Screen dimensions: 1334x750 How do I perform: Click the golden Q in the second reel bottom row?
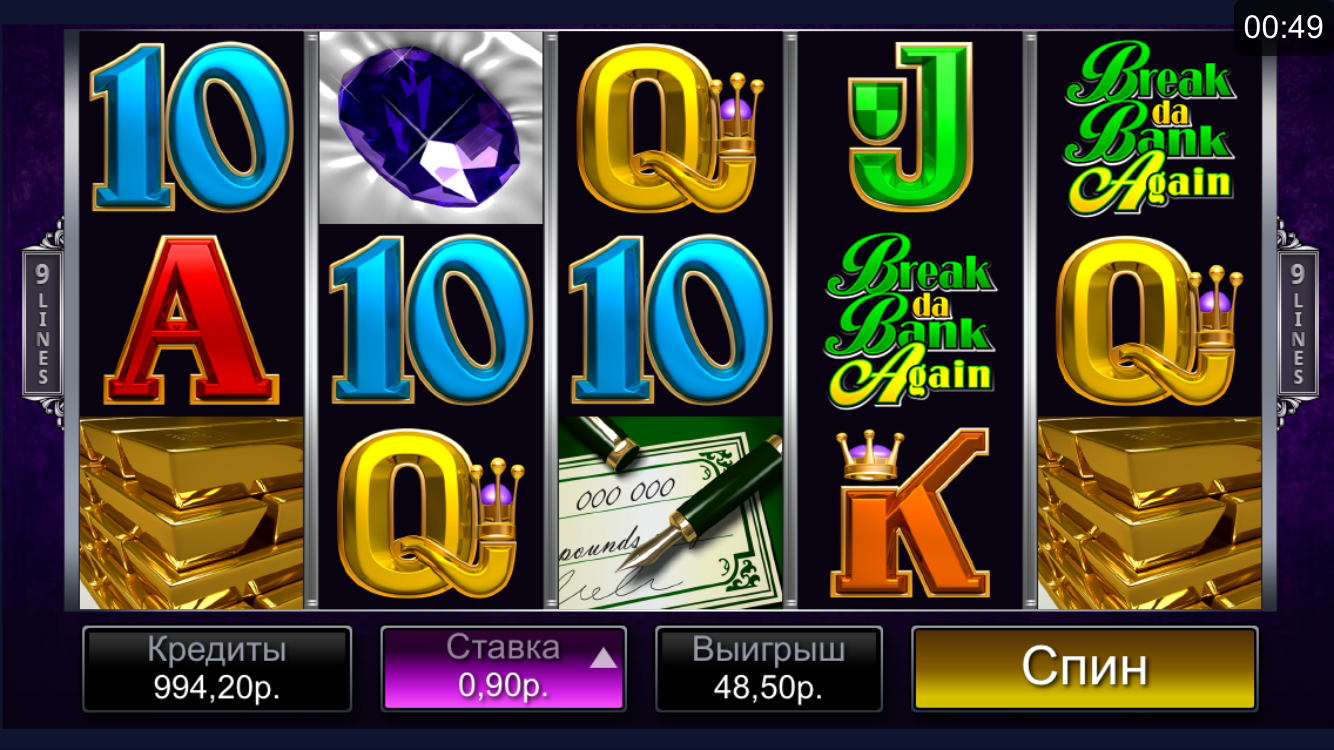tap(431, 513)
